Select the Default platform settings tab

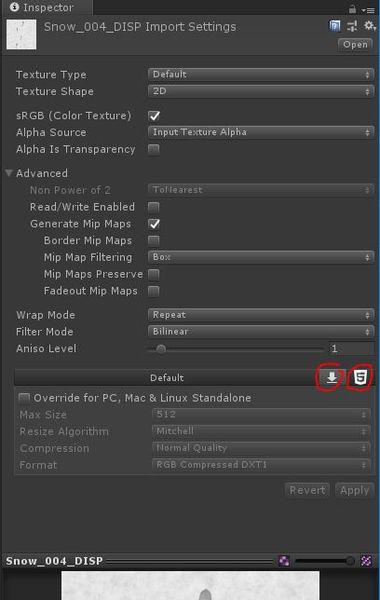click(166, 378)
